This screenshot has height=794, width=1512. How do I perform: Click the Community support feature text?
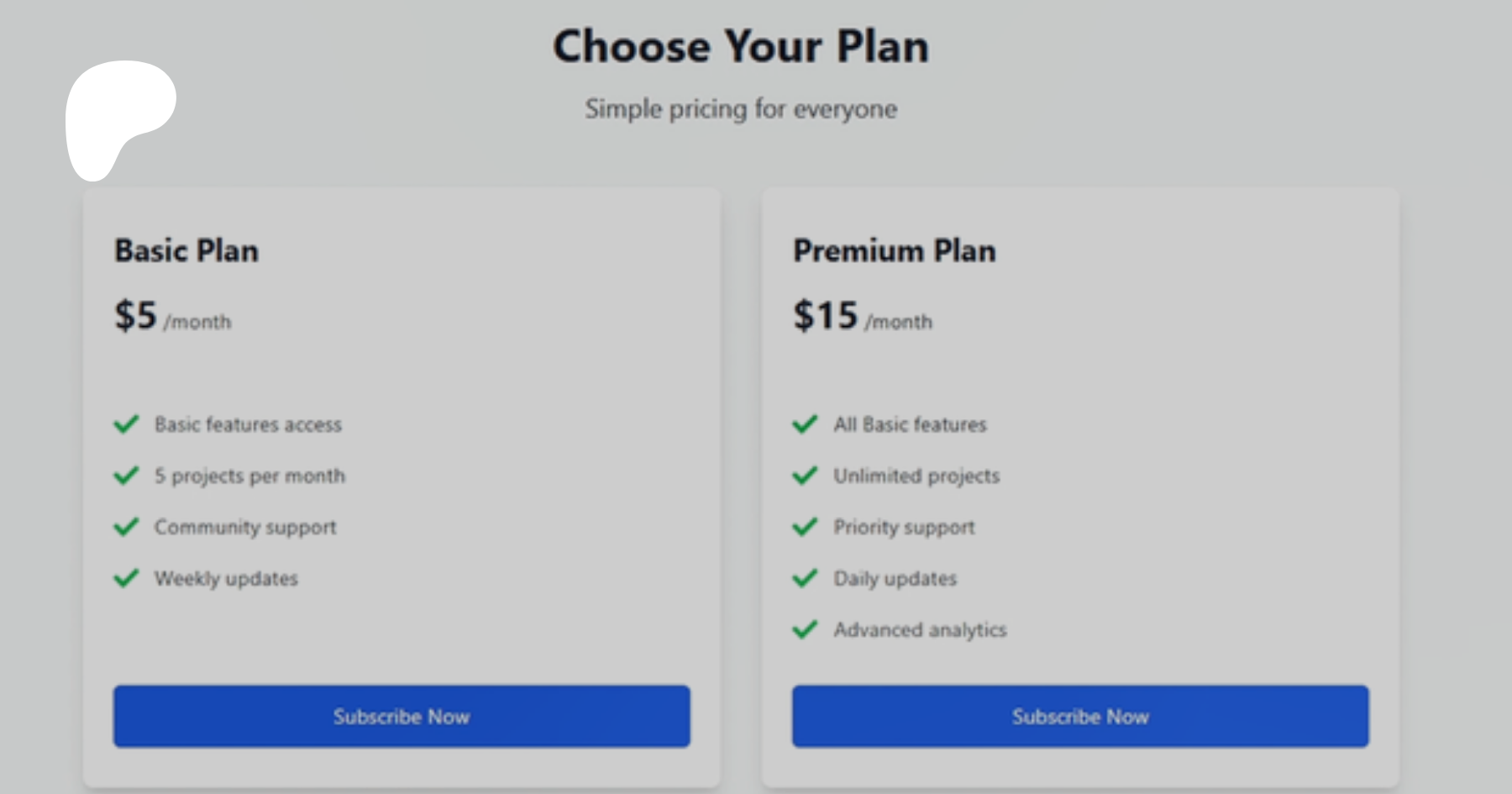245,528
